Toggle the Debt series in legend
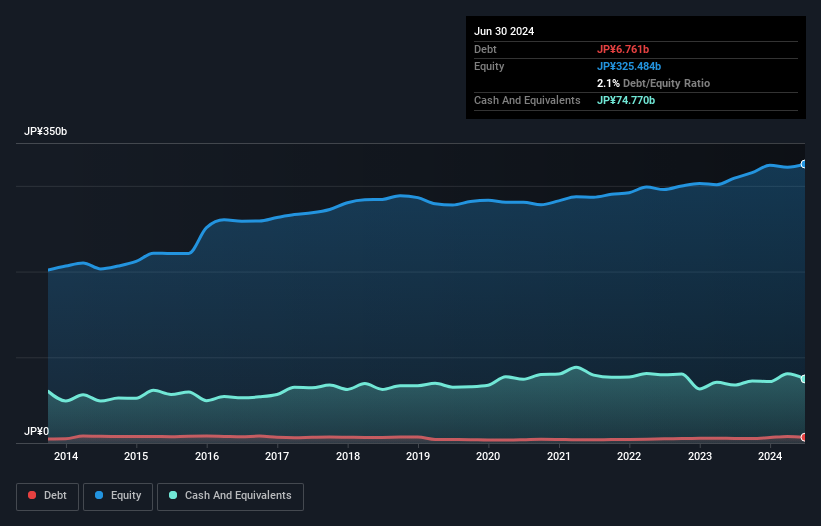This screenshot has width=821, height=526. (47, 495)
